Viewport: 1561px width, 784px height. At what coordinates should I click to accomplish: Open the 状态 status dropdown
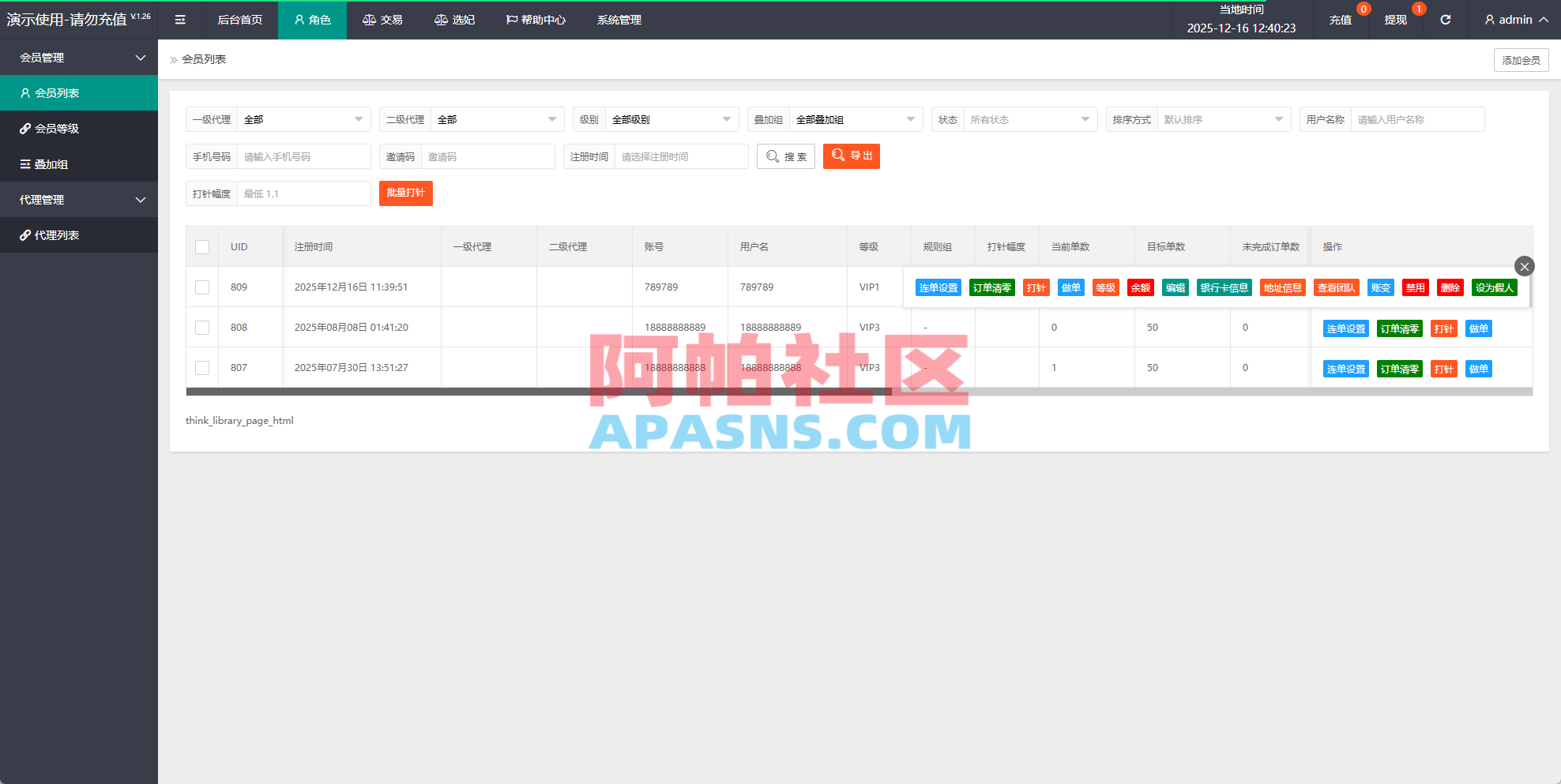coord(1031,119)
